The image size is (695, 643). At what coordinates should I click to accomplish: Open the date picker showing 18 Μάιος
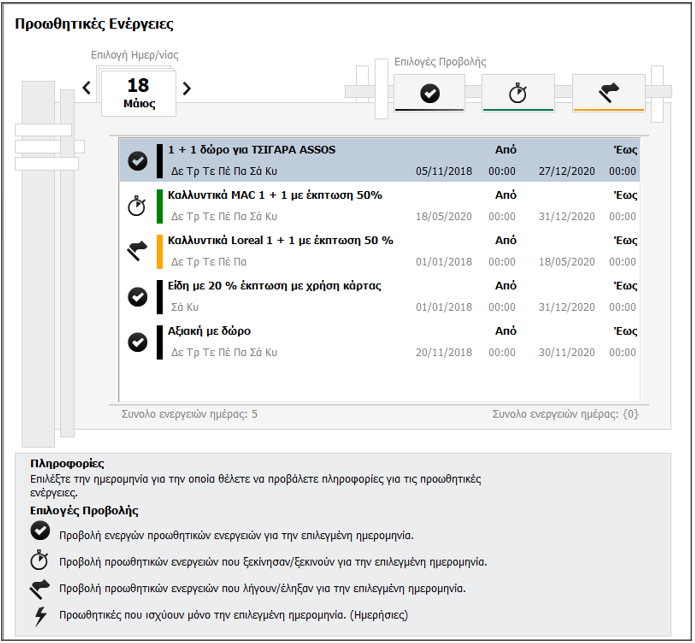(138, 93)
